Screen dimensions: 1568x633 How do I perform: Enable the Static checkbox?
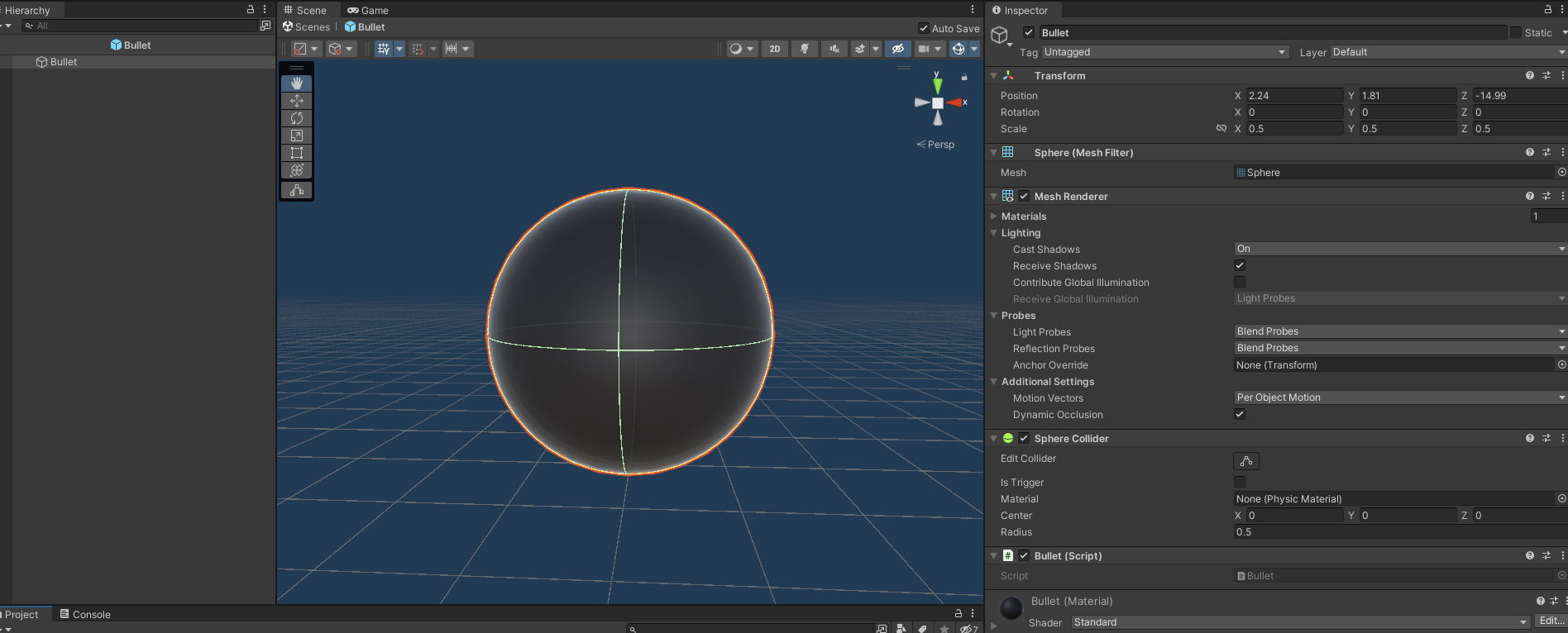[x=1516, y=32]
